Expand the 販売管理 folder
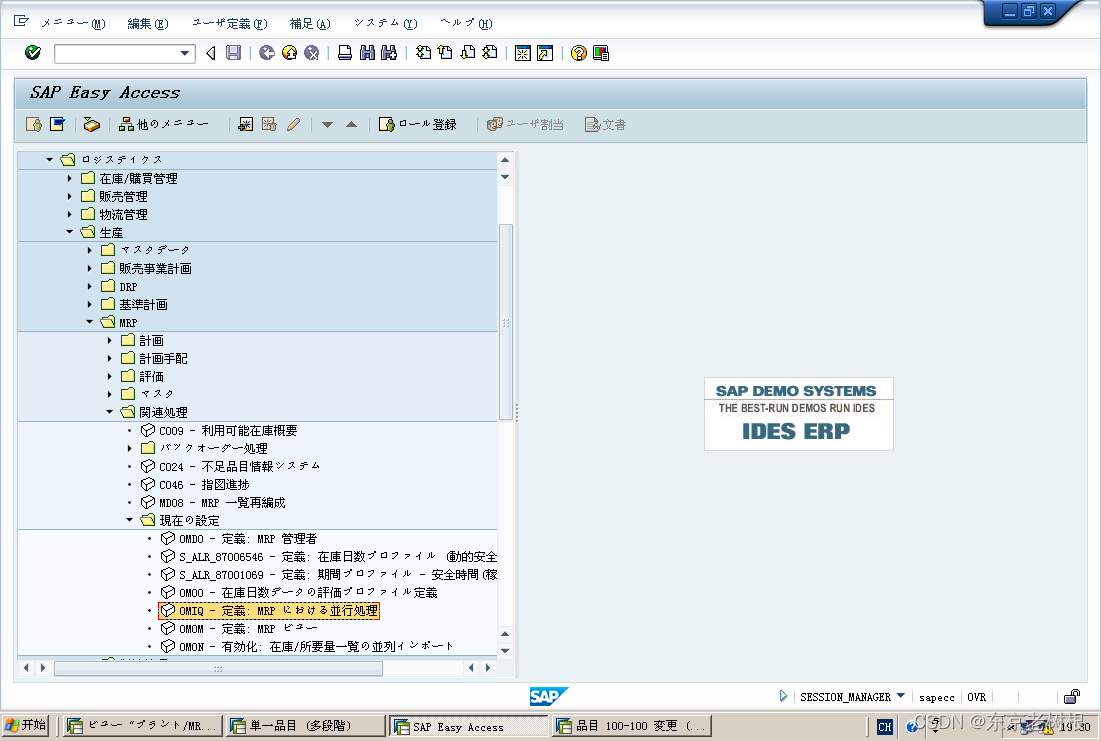 pos(69,196)
